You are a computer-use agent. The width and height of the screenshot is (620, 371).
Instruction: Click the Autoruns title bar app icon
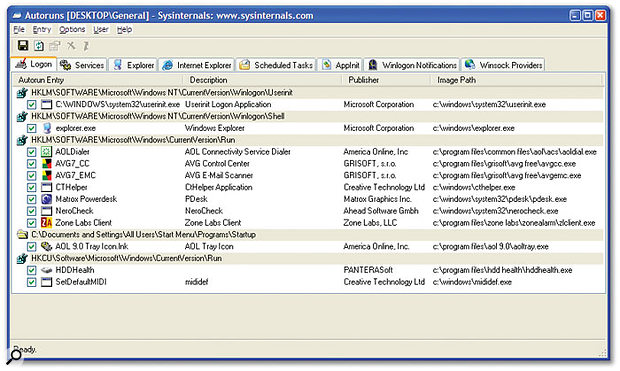[17, 16]
